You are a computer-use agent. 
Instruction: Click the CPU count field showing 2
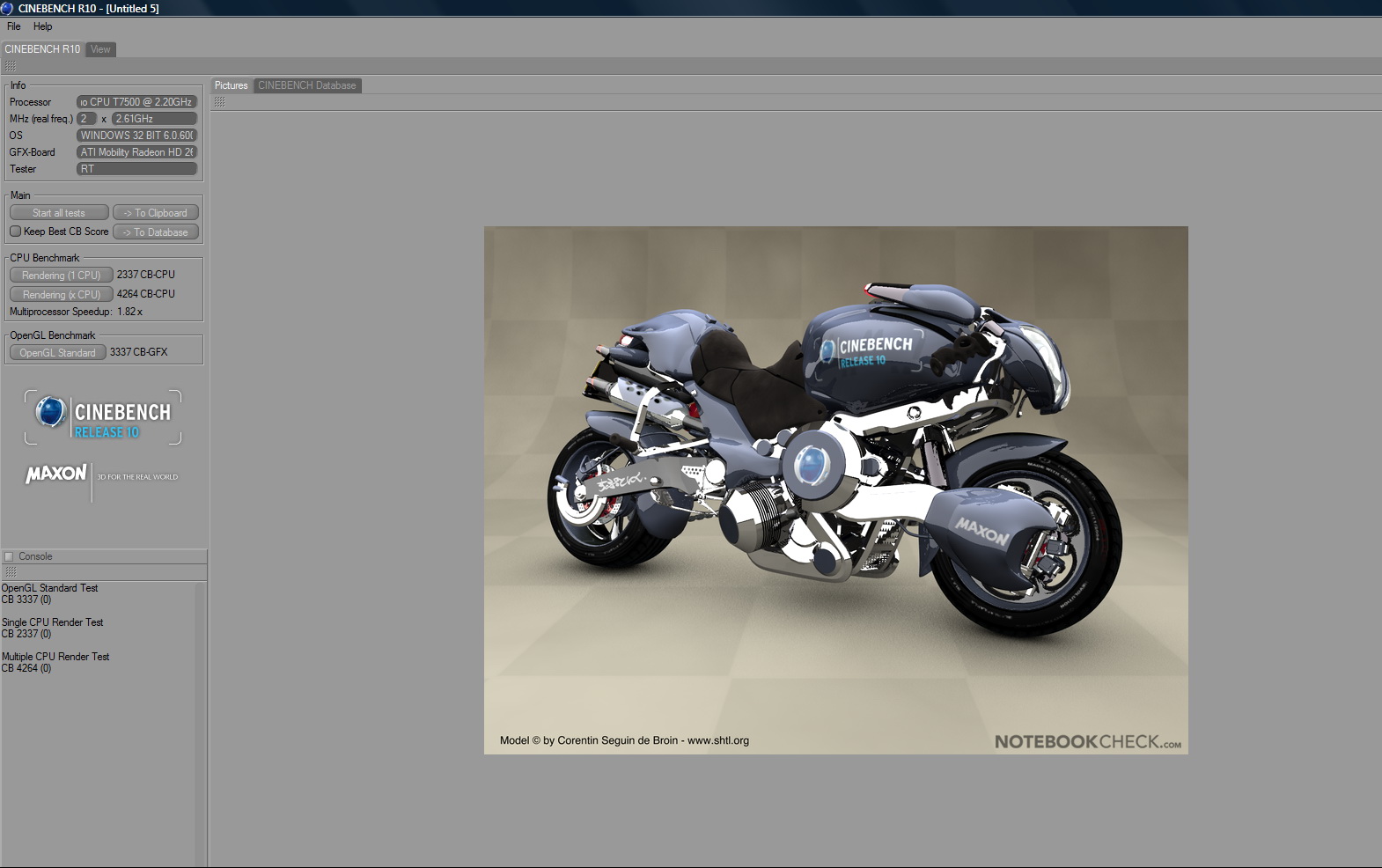point(86,119)
